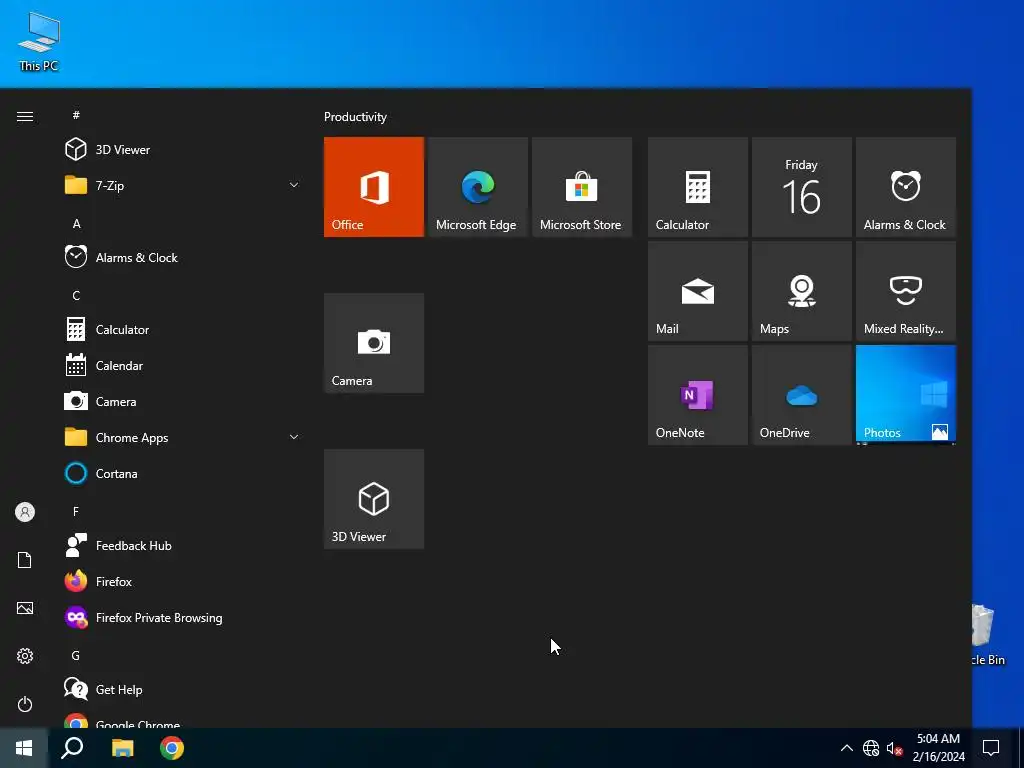
Task: Open the Friday 16 calendar tile
Action: 801,187
